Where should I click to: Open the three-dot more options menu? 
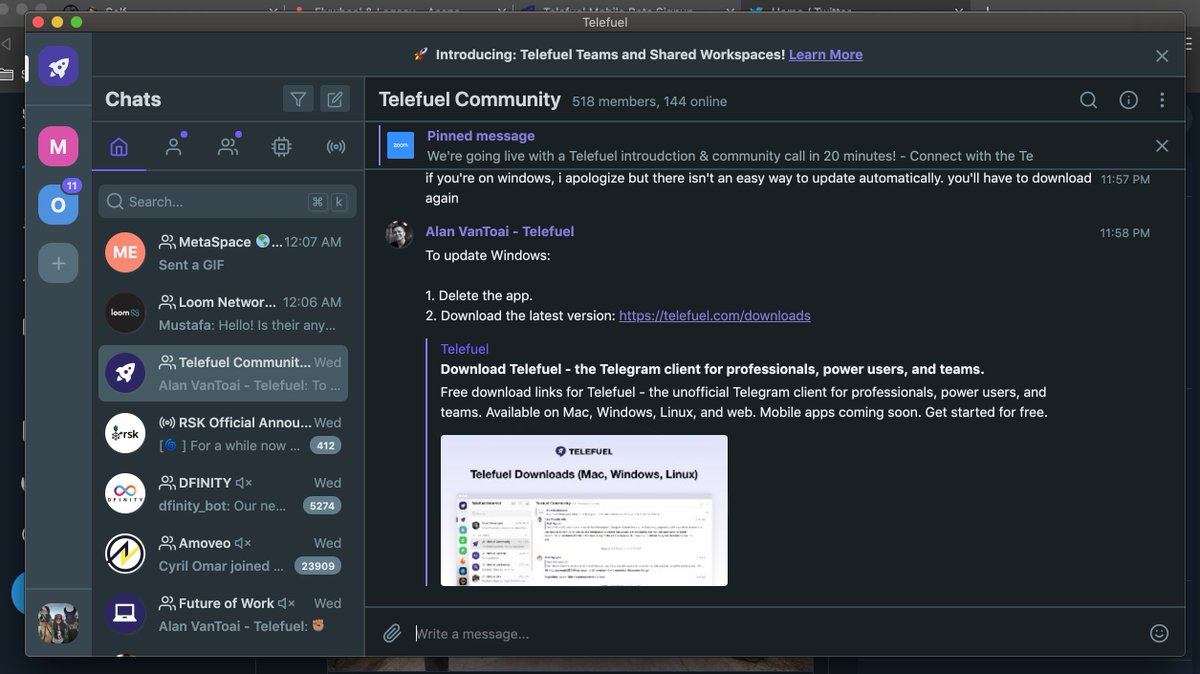coord(1162,100)
